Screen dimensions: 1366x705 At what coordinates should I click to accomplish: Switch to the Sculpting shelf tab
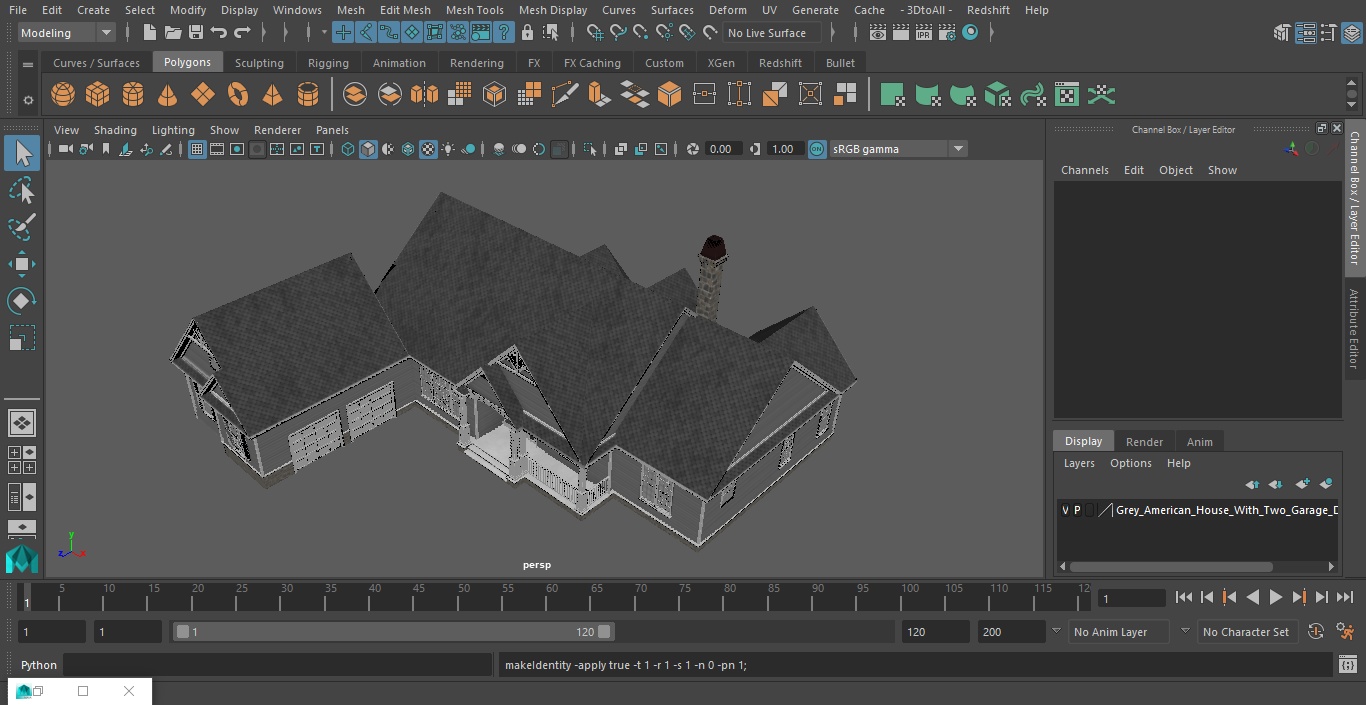259,63
